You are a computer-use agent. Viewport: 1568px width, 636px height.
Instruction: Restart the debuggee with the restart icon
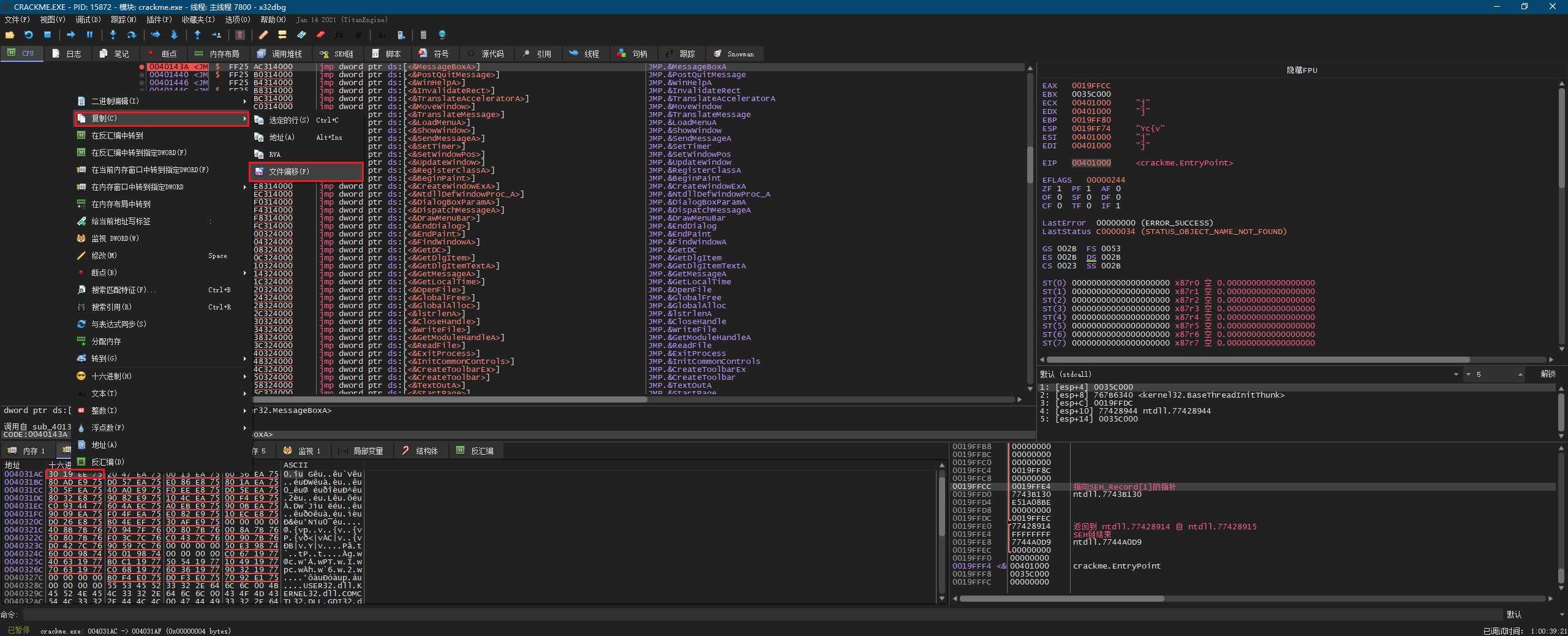point(28,35)
